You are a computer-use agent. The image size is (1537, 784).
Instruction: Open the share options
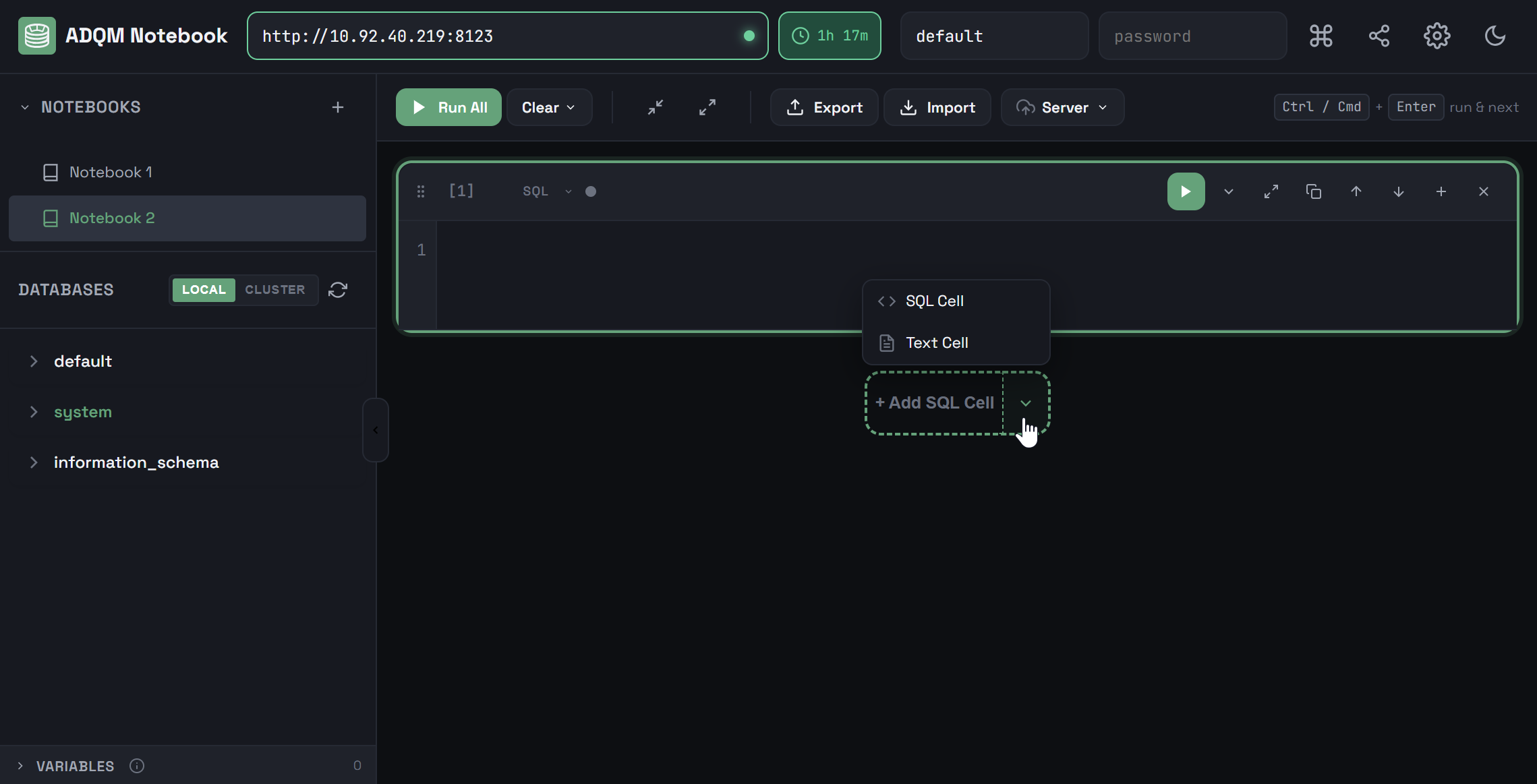pos(1379,35)
